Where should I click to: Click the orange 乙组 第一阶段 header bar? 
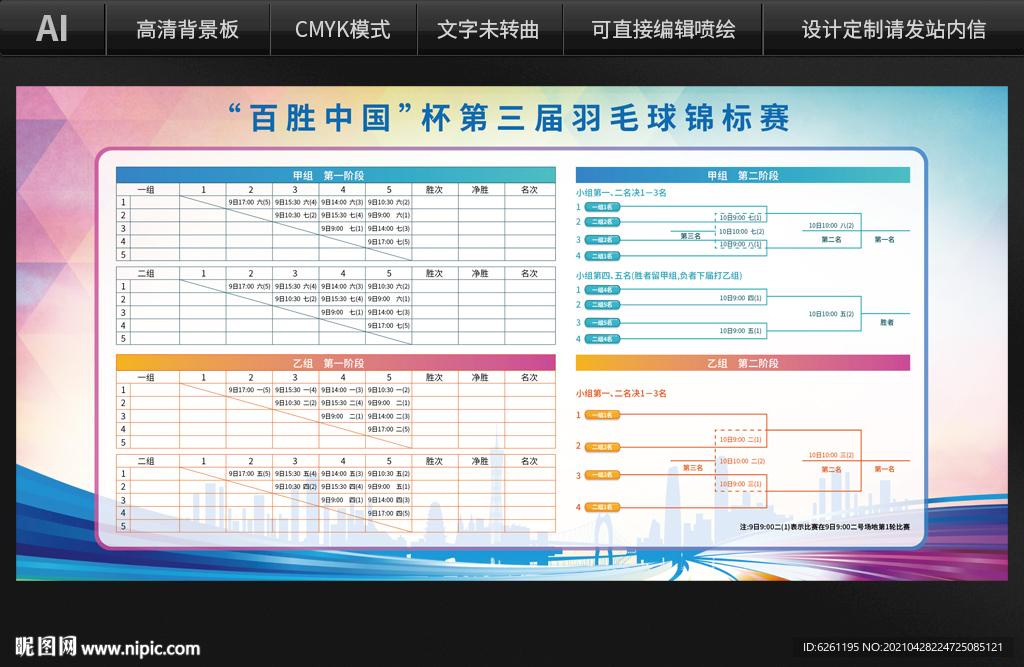pos(336,363)
